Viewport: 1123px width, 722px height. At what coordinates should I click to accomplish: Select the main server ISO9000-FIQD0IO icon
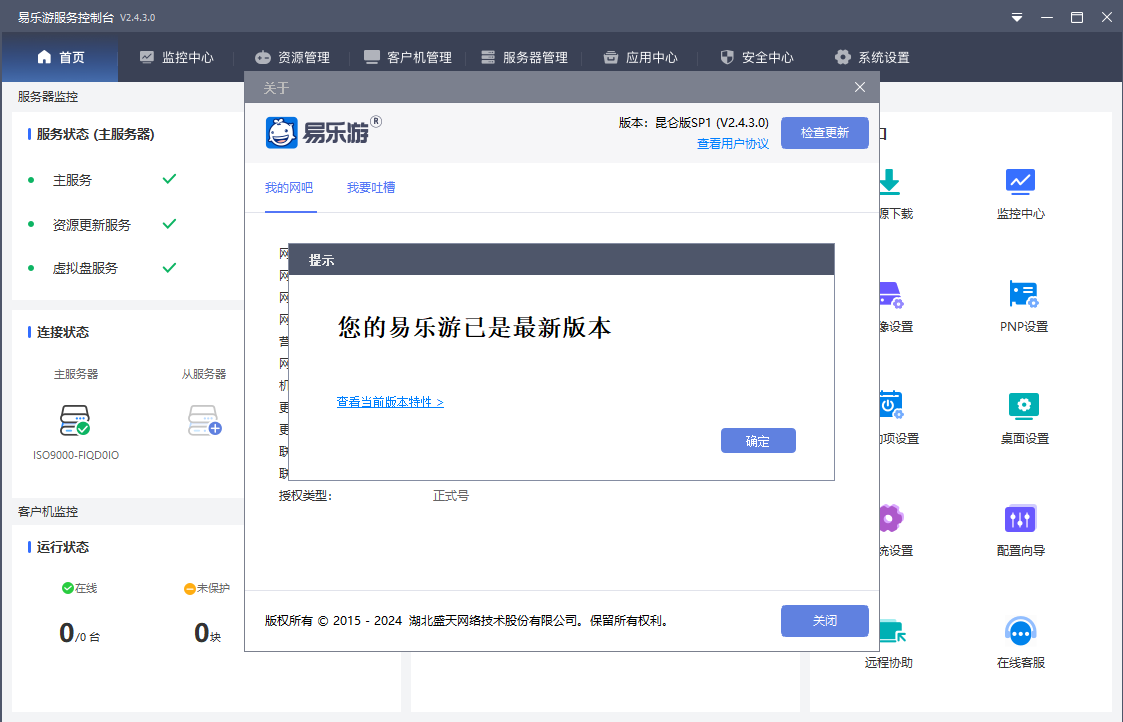point(74,420)
